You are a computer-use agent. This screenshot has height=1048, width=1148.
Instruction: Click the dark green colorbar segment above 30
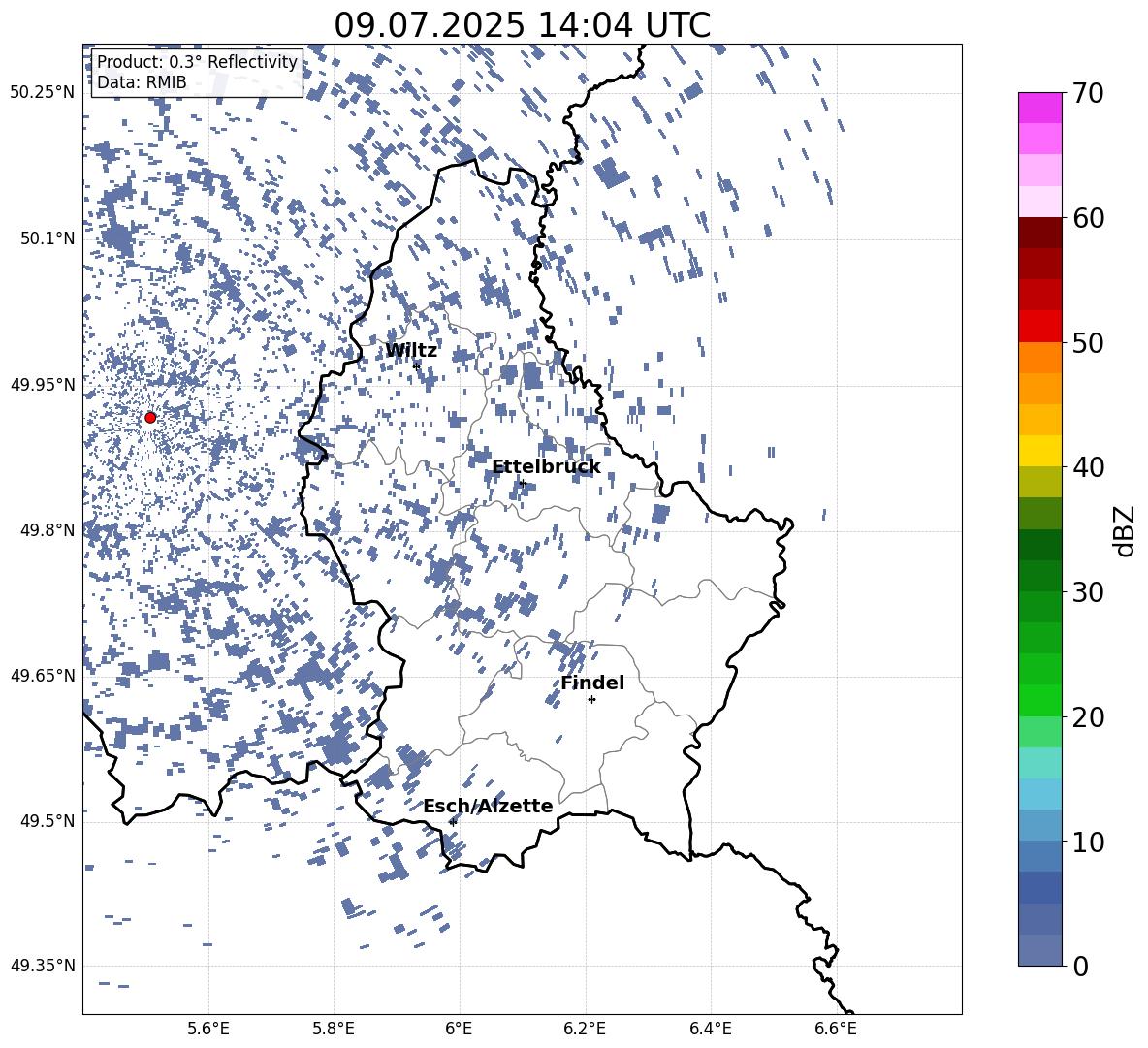pos(1040,575)
